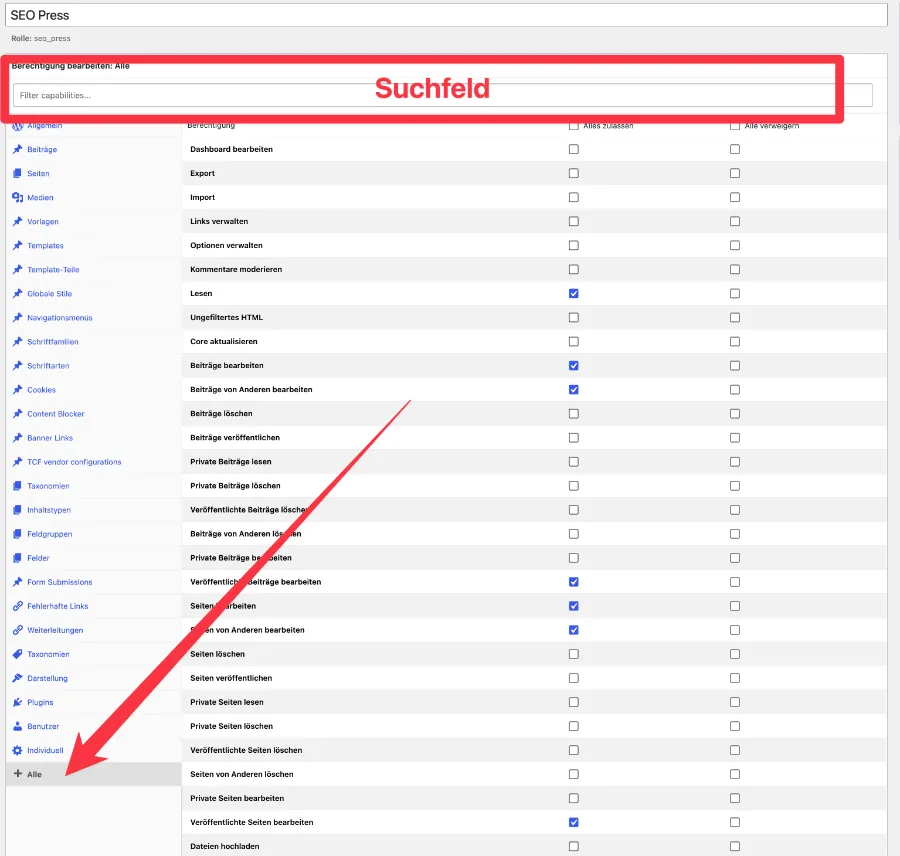The height and width of the screenshot is (856, 900).
Task: Click the page icon beside Seiten
Action: [x=17, y=173]
